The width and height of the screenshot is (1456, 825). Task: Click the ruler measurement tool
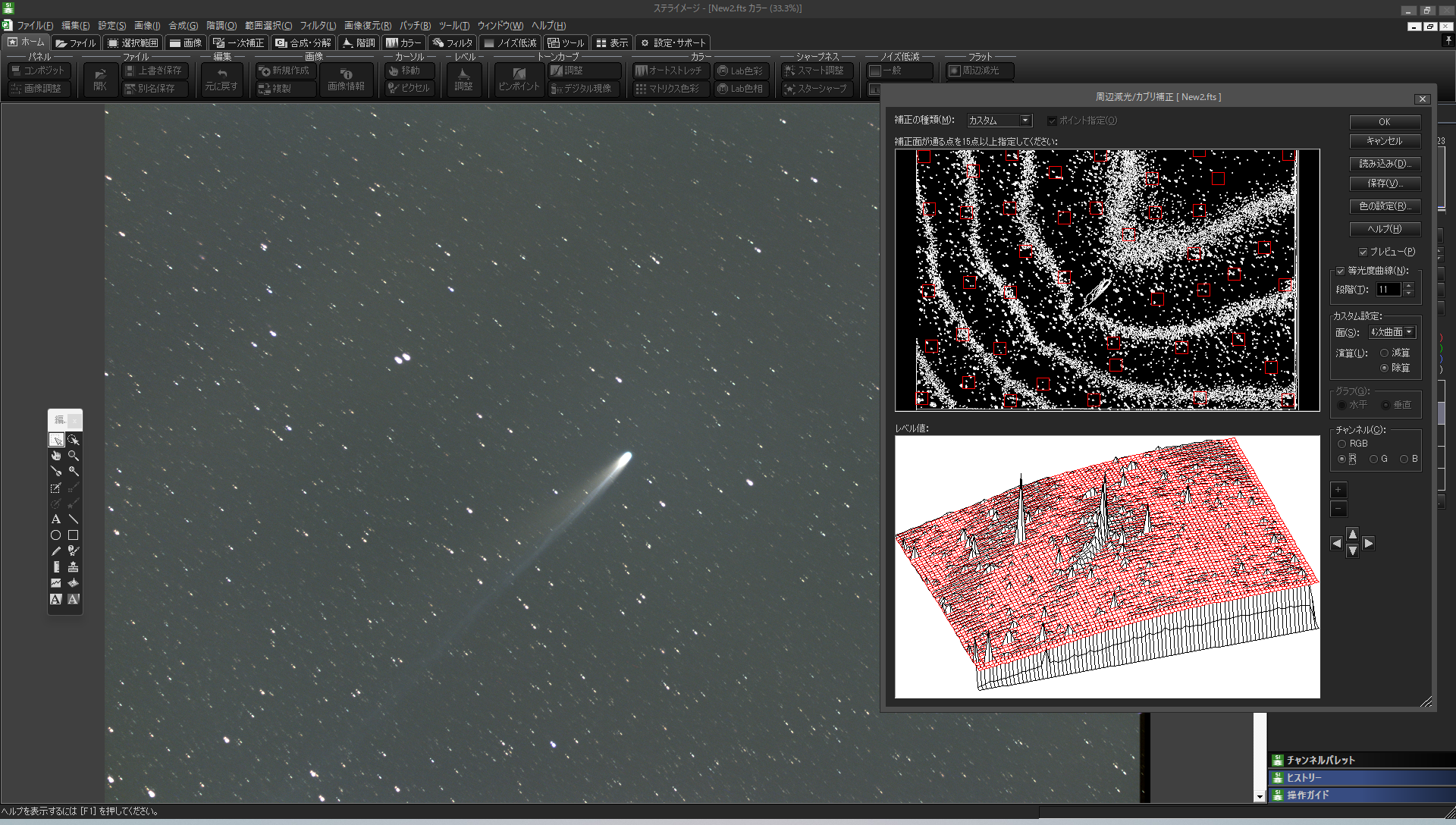(56, 567)
